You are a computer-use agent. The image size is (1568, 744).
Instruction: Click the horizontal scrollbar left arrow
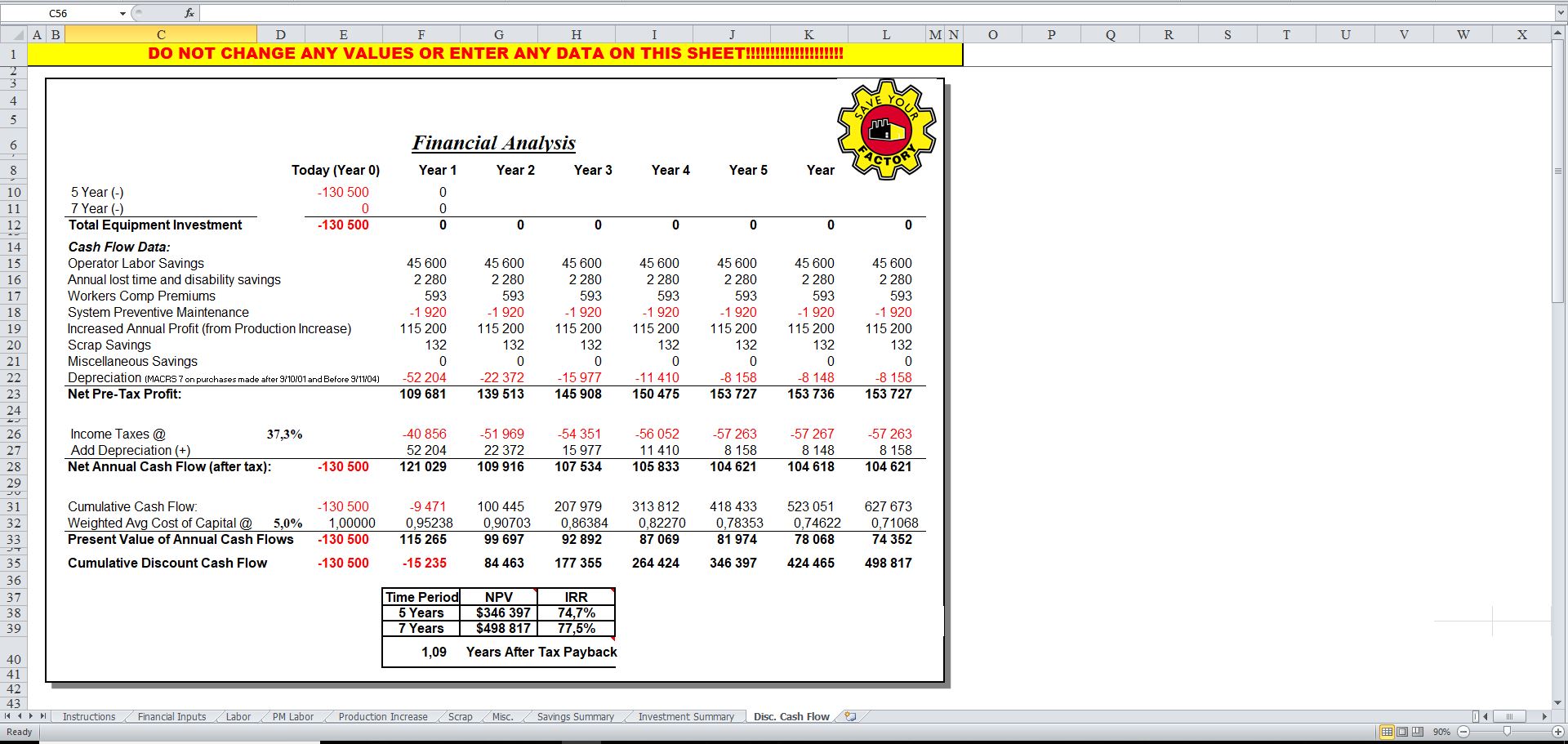pyautogui.click(x=1486, y=716)
